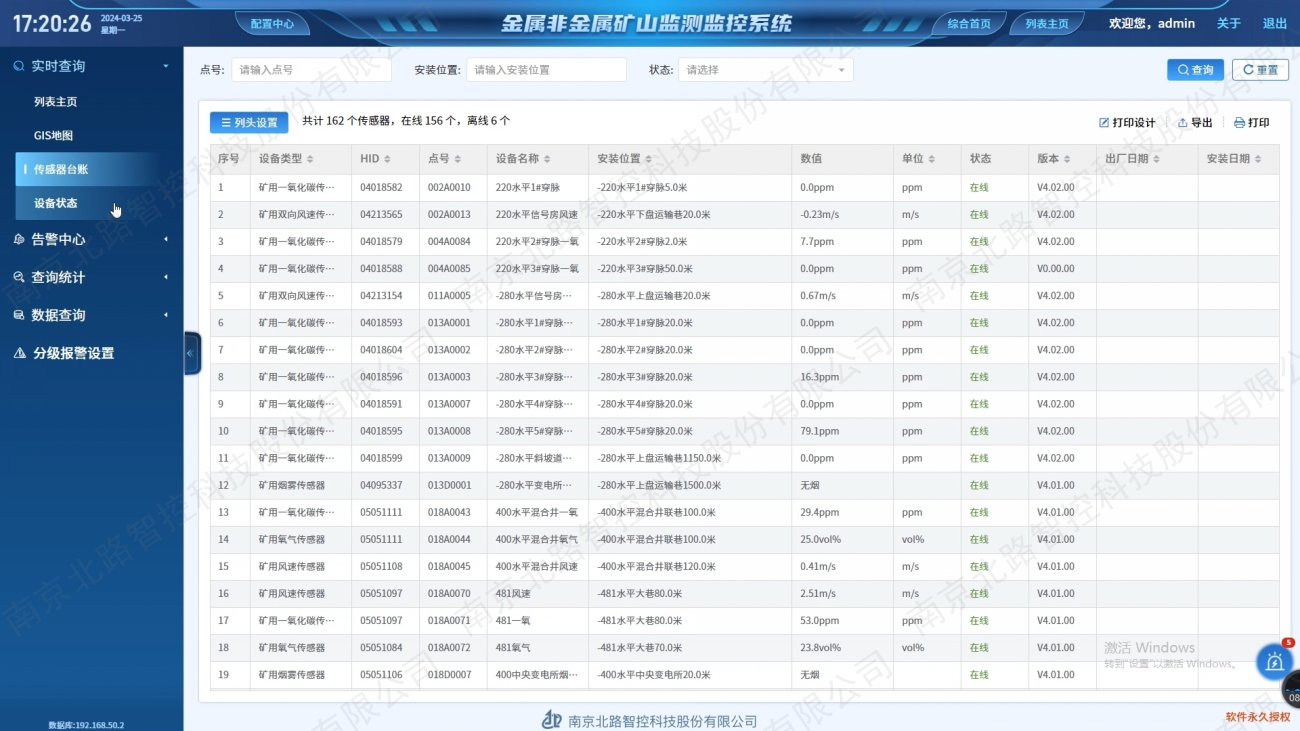
Task: Click the alarm bell notification icon
Action: [1274, 662]
